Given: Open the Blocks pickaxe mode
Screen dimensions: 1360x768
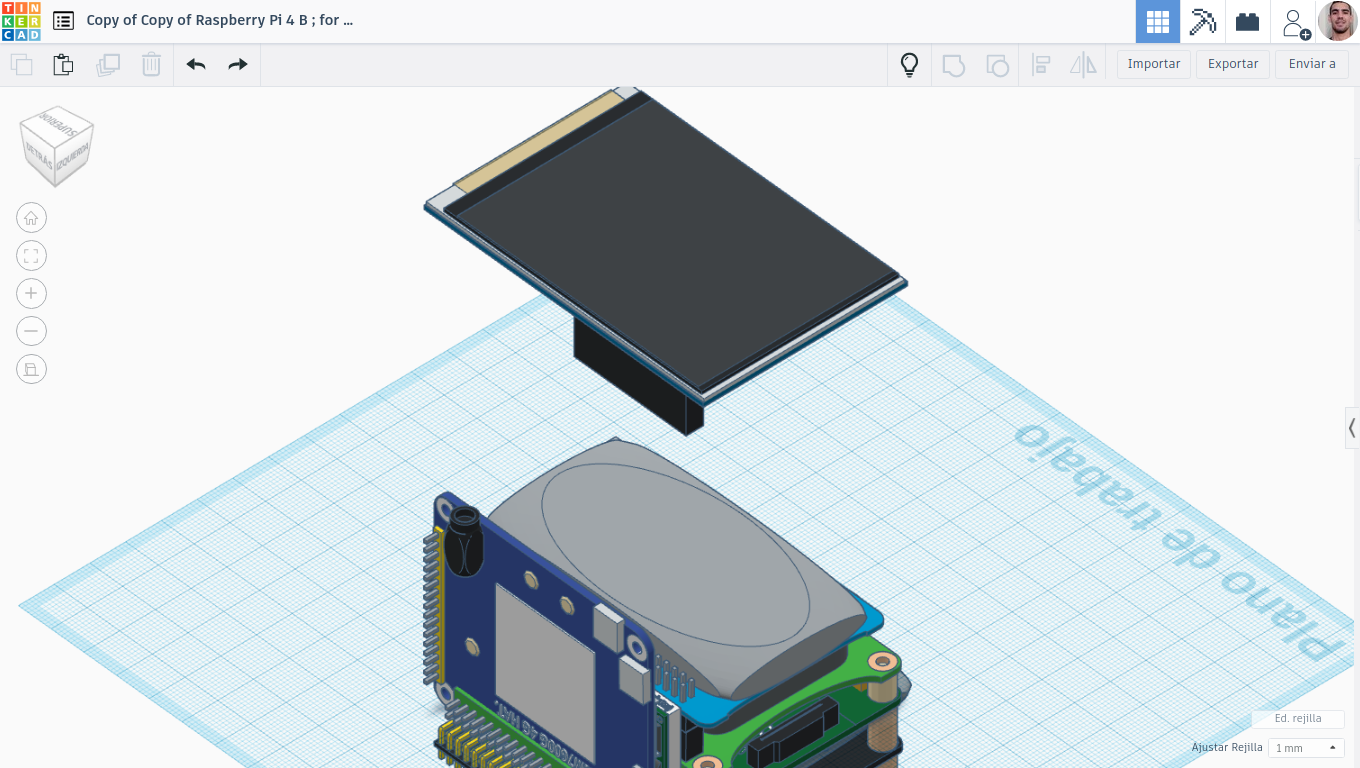Looking at the screenshot, I should tap(1202, 21).
